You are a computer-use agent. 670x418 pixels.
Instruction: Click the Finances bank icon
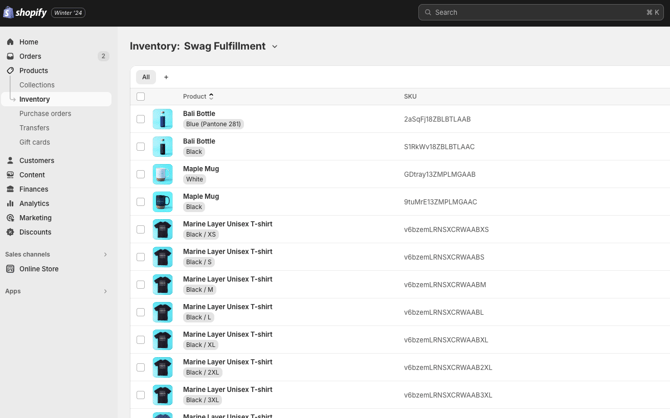[x=10, y=189]
